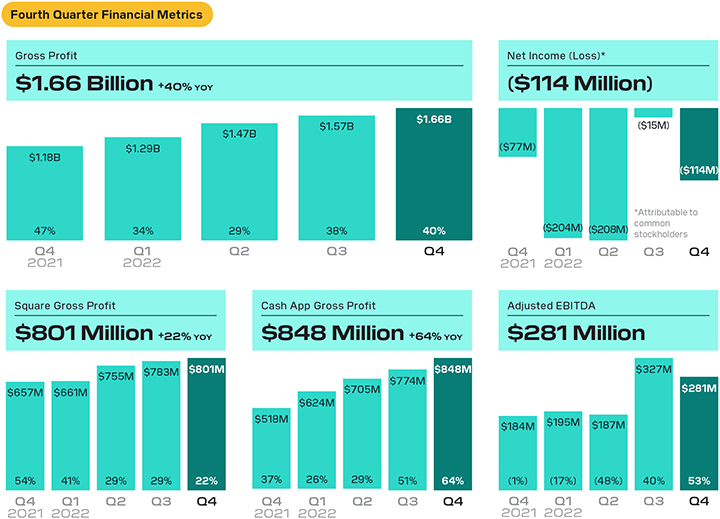The height and width of the screenshot is (519, 720).
Task: Select the $1.57B Q3 gross profit bar
Action: click(x=337, y=178)
